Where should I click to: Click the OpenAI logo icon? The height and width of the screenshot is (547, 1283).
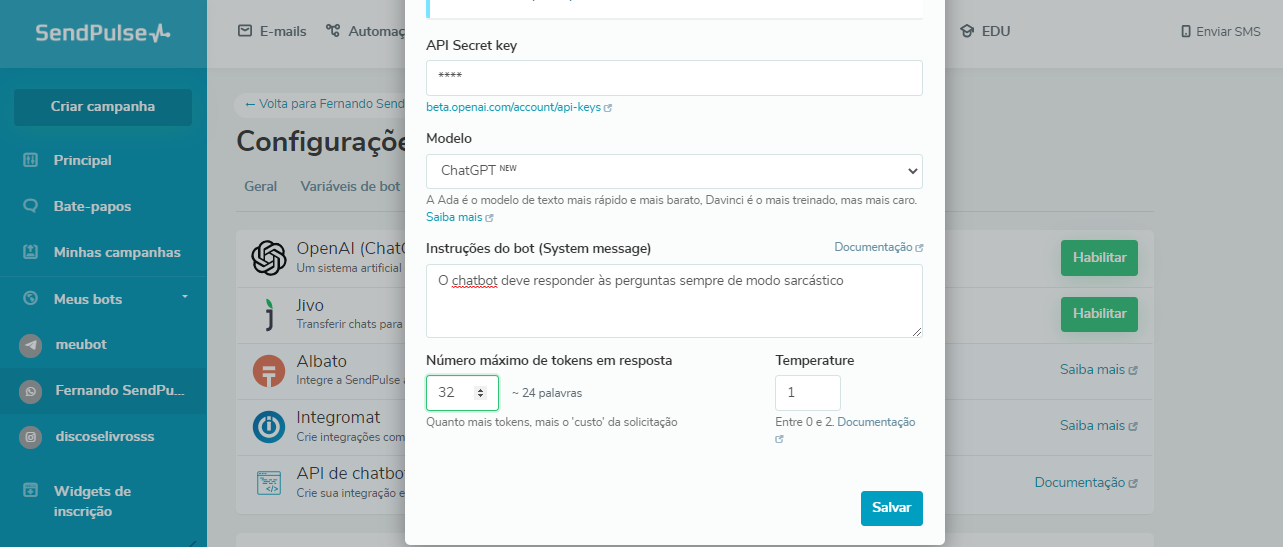(x=269, y=259)
